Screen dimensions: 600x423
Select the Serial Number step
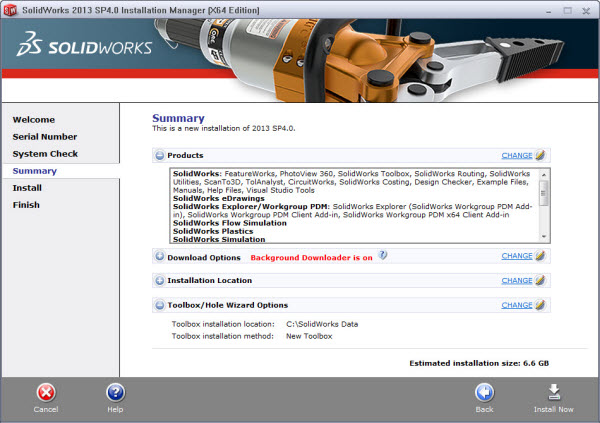coord(45,137)
